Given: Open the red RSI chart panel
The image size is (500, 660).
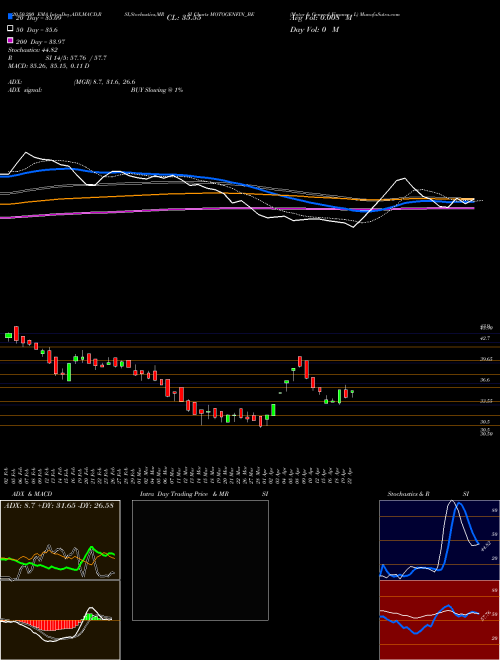Looking at the screenshot, I should [439, 620].
